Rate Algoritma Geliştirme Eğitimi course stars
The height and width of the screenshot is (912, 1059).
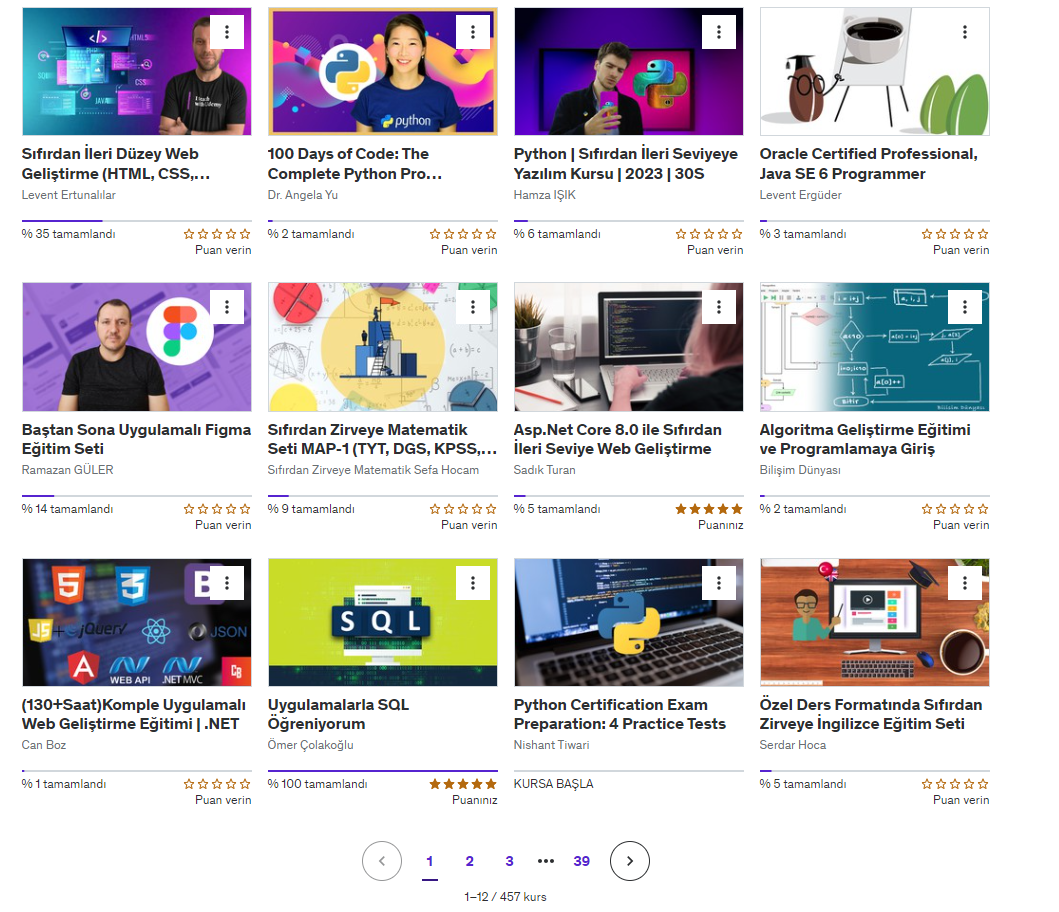click(954, 509)
